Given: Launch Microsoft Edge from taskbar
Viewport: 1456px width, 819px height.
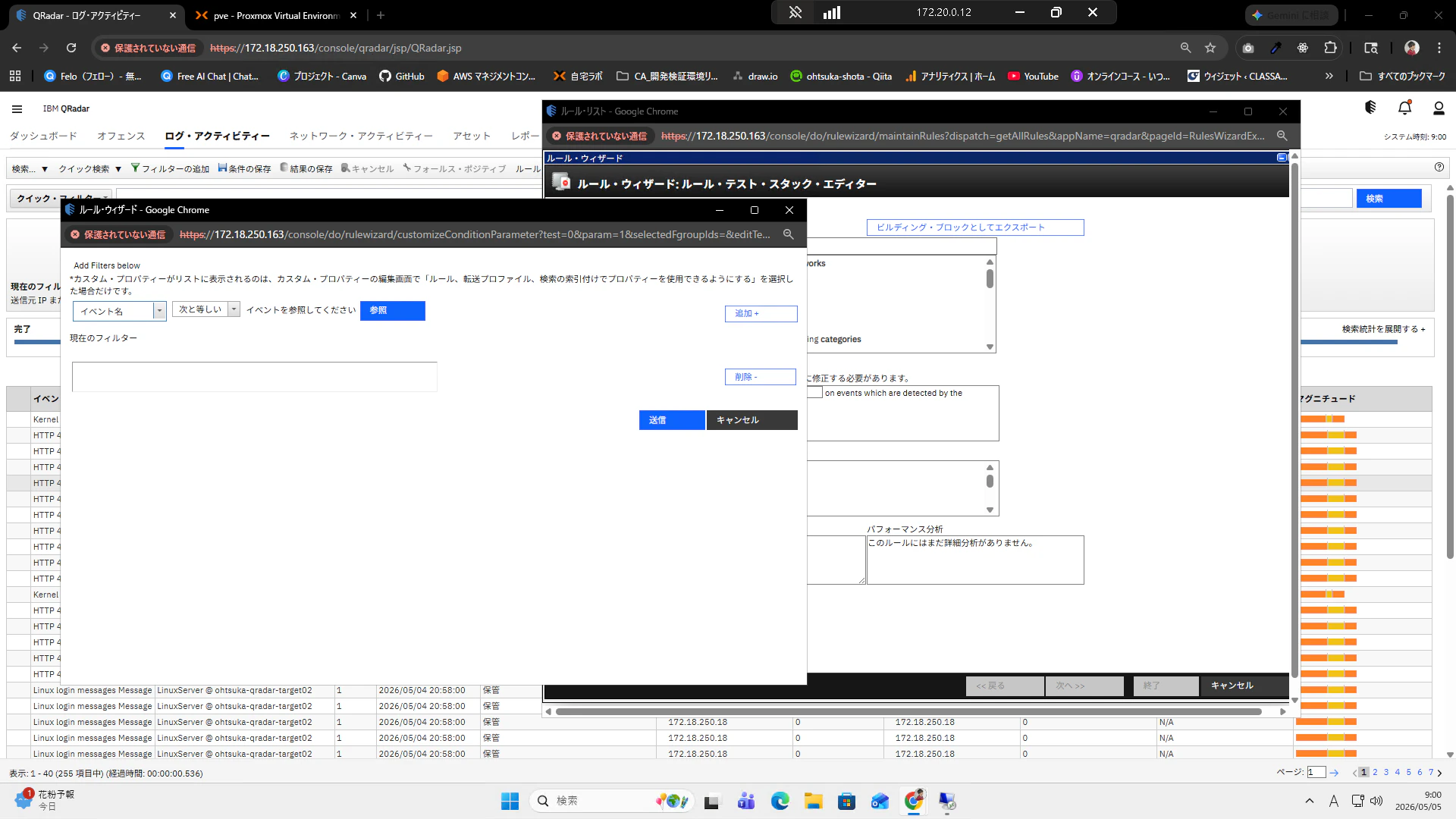Looking at the screenshot, I should 780,801.
